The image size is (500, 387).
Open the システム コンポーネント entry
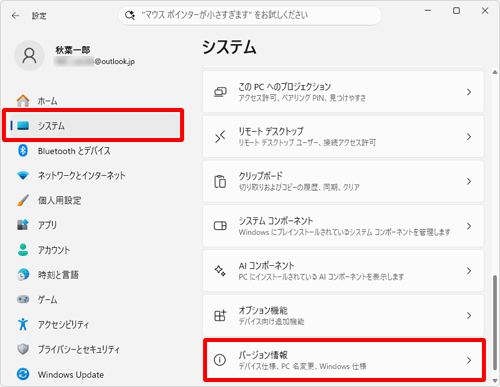coord(343,226)
